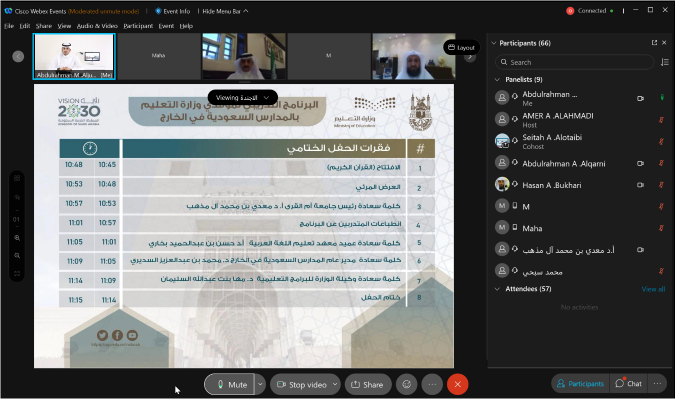
Task: Open the Layout options button
Action: (461, 47)
